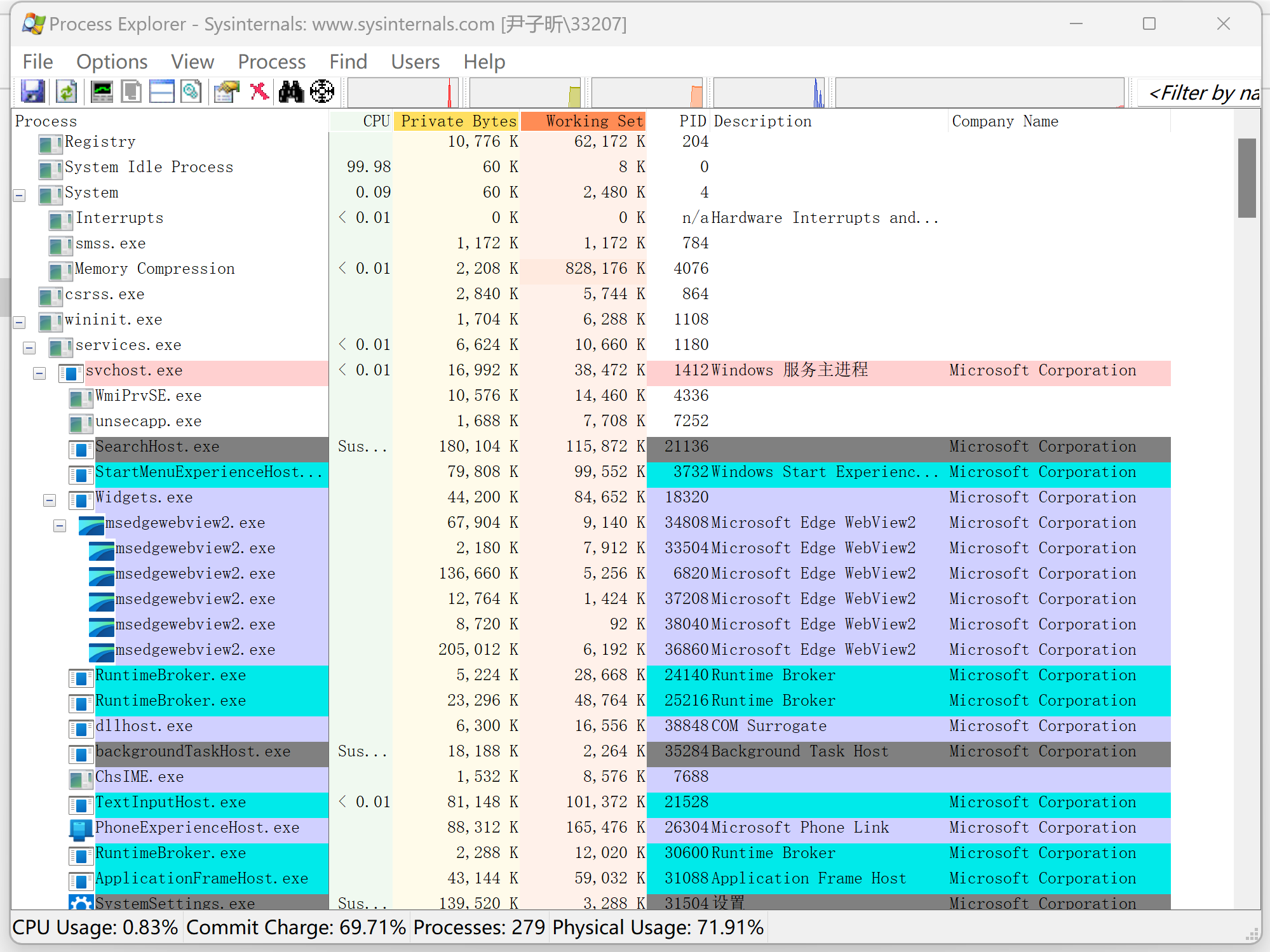
Task: Open the Help menu
Action: click(x=484, y=62)
